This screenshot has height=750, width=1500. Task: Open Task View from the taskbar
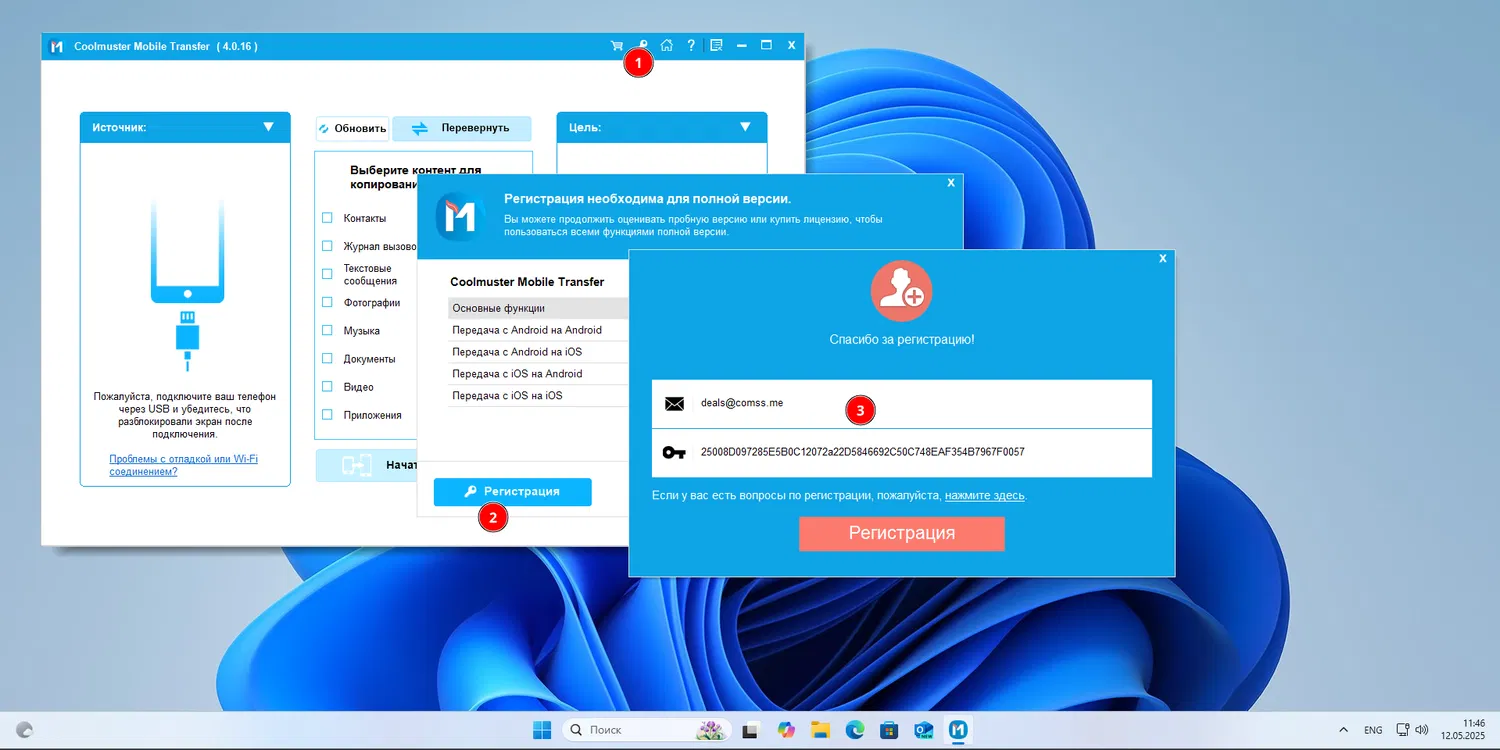coord(749,730)
